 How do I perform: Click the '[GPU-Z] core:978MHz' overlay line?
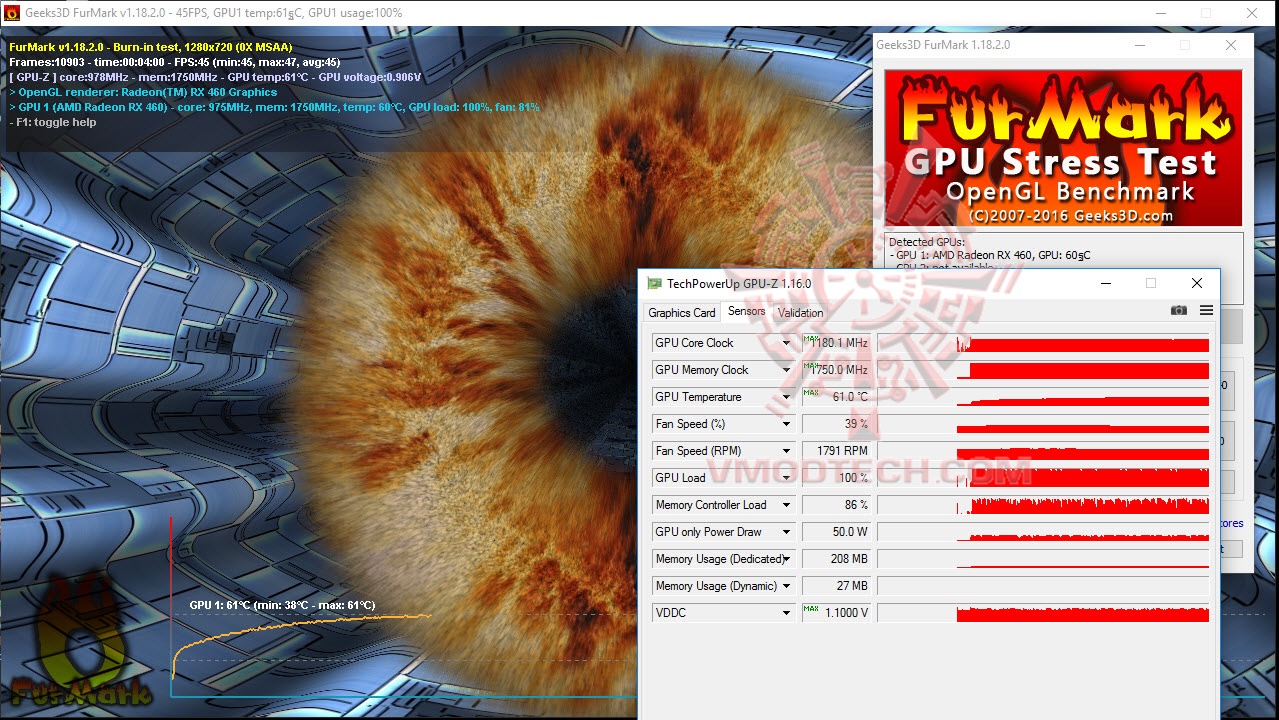coord(215,77)
